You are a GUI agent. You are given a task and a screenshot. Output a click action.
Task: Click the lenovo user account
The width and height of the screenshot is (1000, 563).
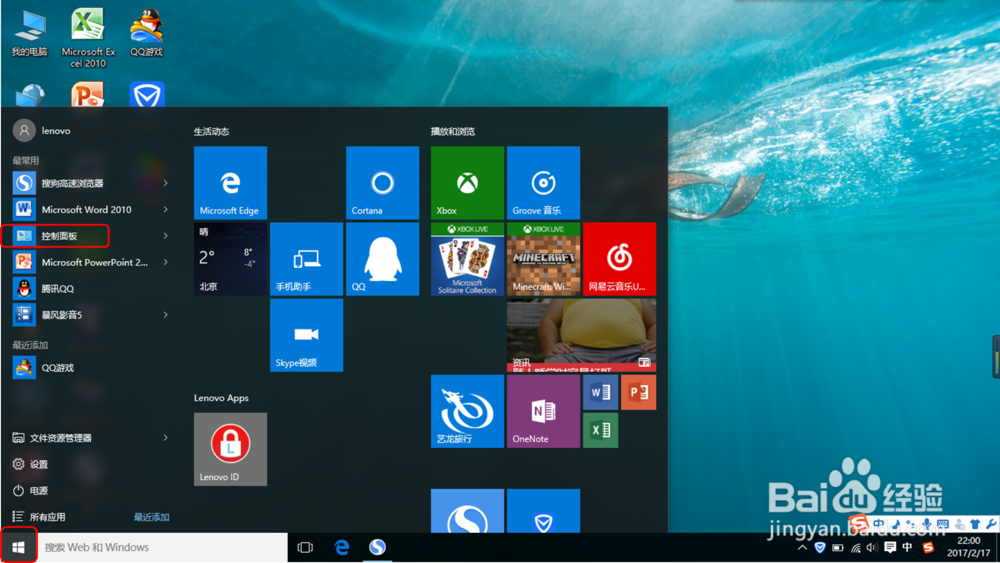tap(42, 130)
